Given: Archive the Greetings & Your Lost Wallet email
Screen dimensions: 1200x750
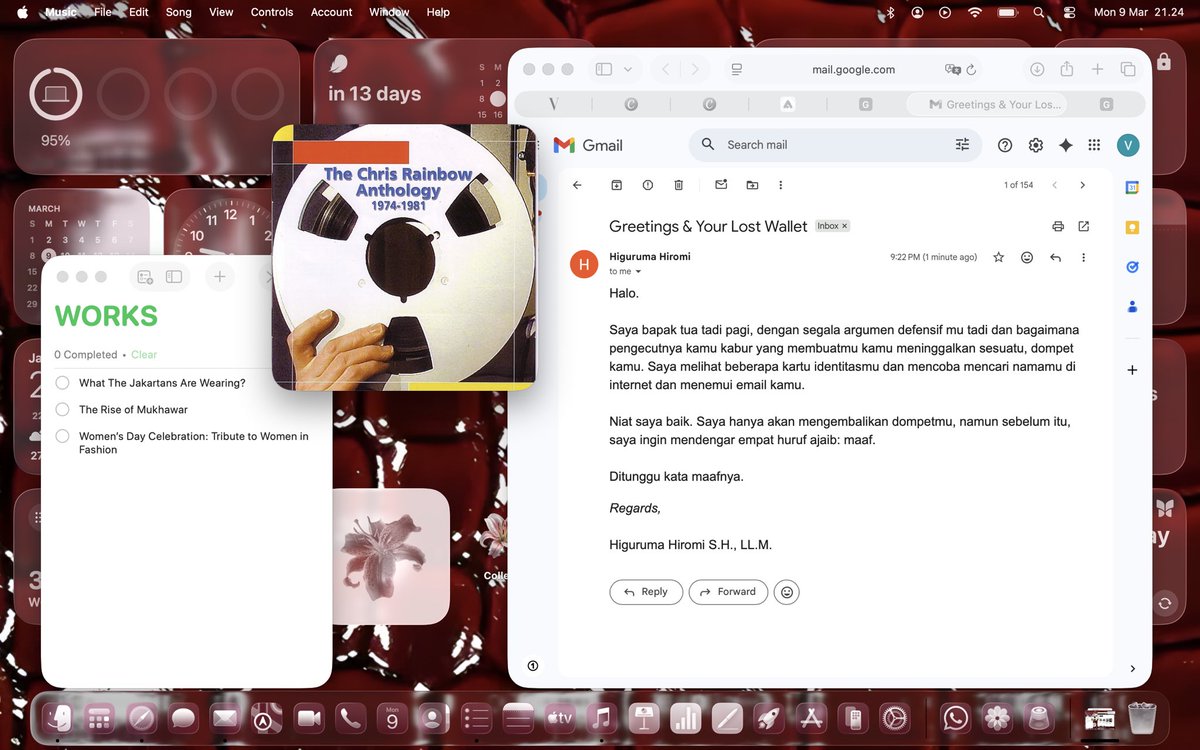Looking at the screenshot, I should (x=617, y=185).
